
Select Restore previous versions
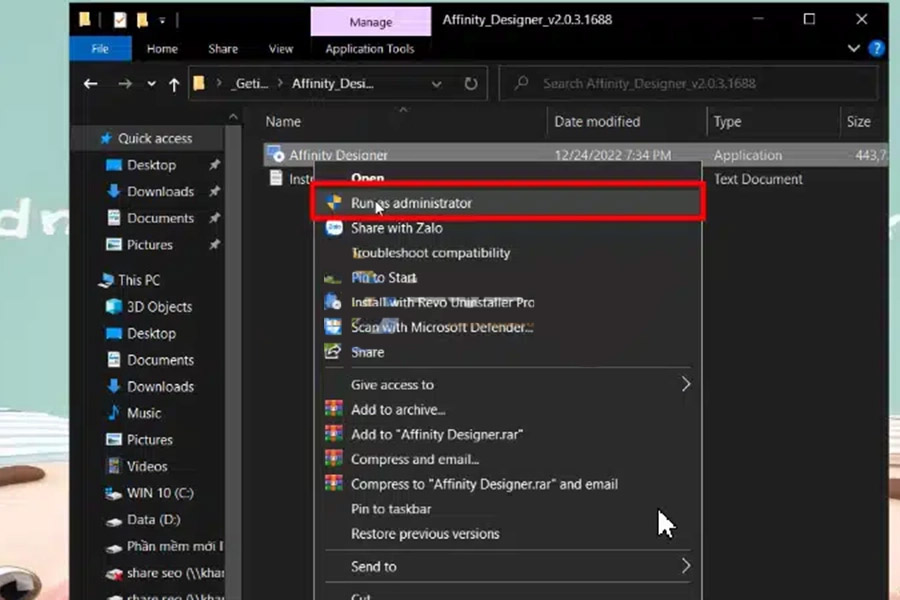coord(425,534)
